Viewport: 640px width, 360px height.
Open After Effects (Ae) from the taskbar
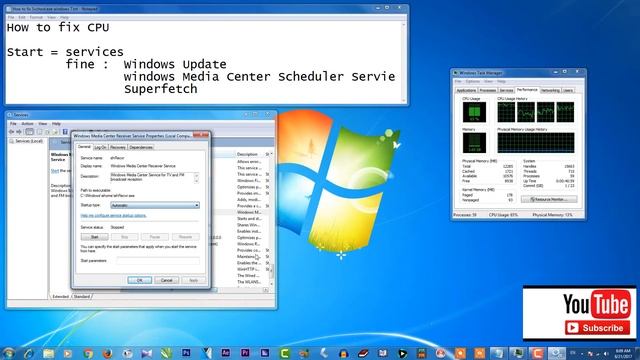(x=225, y=353)
